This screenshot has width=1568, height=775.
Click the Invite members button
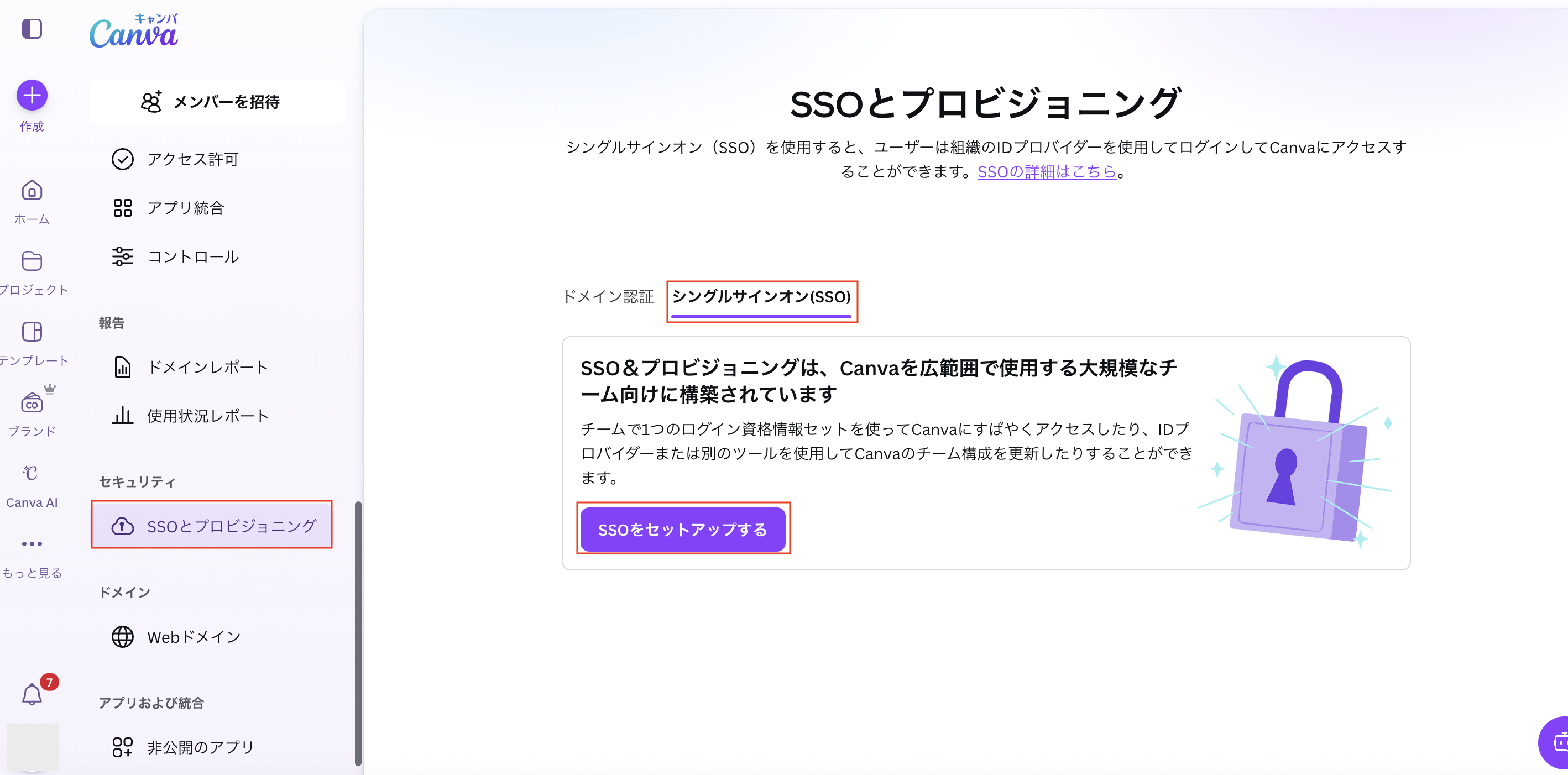[x=217, y=102]
